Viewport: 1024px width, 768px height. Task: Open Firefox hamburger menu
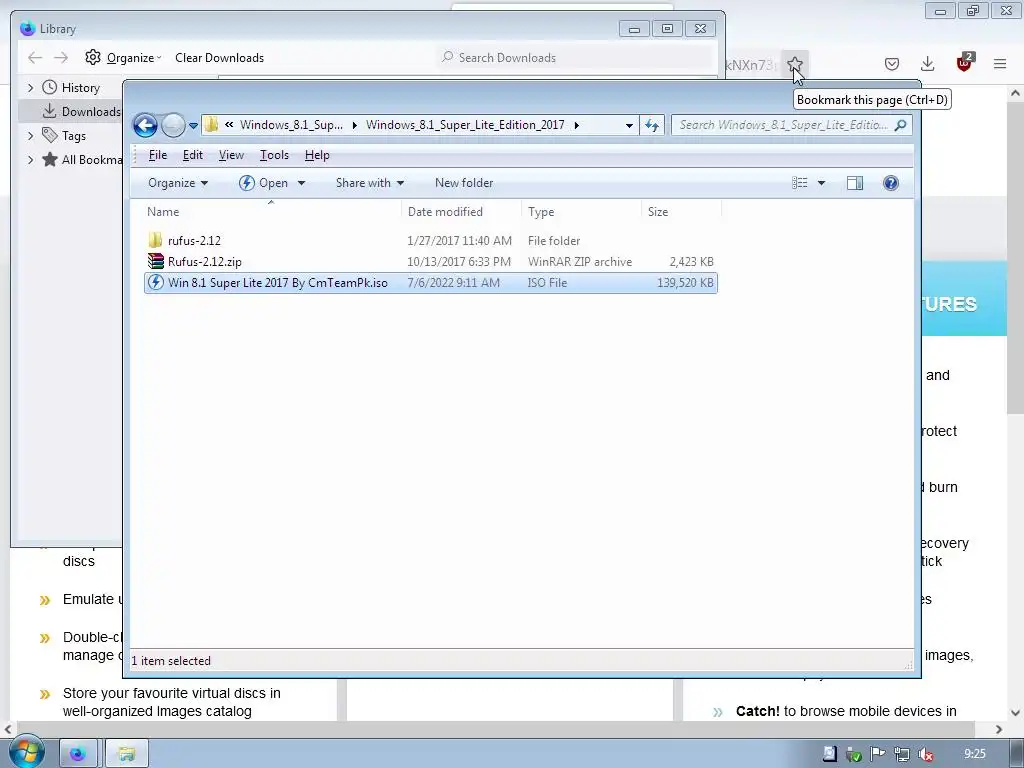[1000, 64]
